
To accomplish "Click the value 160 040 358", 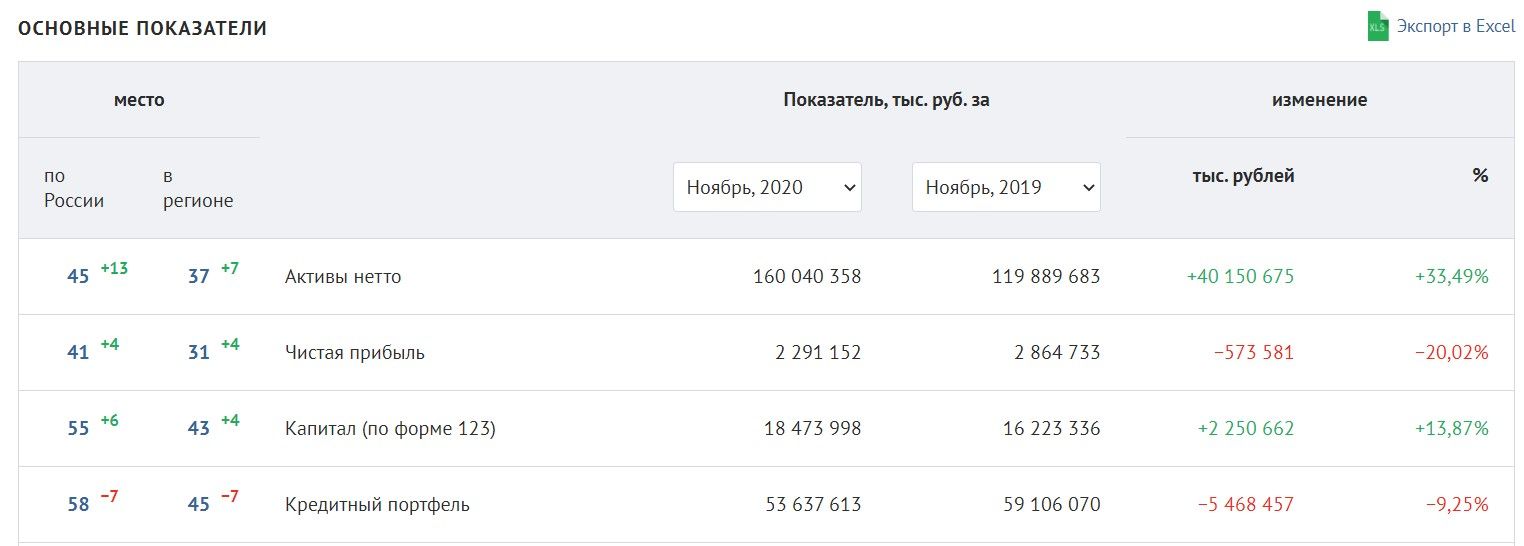I will tap(807, 277).
